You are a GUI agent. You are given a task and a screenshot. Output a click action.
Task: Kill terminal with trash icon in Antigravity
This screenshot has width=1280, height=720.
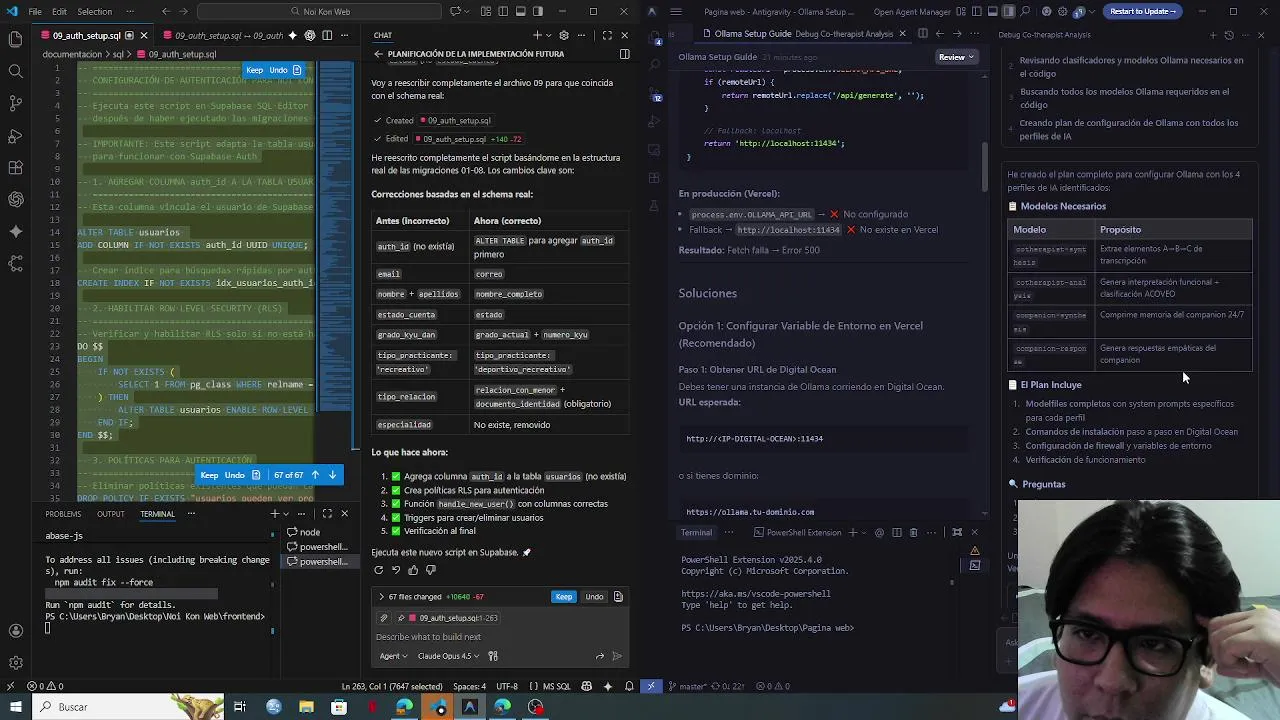tap(913, 533)
